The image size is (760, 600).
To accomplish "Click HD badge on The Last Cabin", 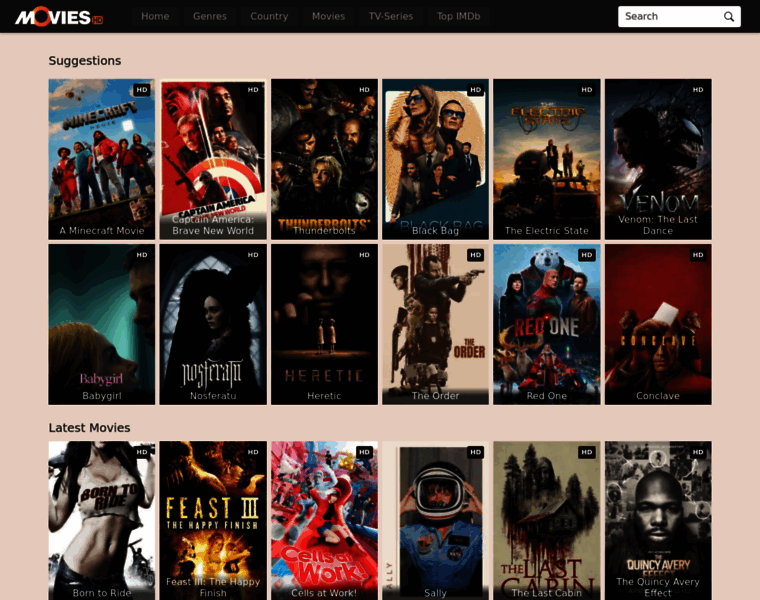I will pos(586,452).
